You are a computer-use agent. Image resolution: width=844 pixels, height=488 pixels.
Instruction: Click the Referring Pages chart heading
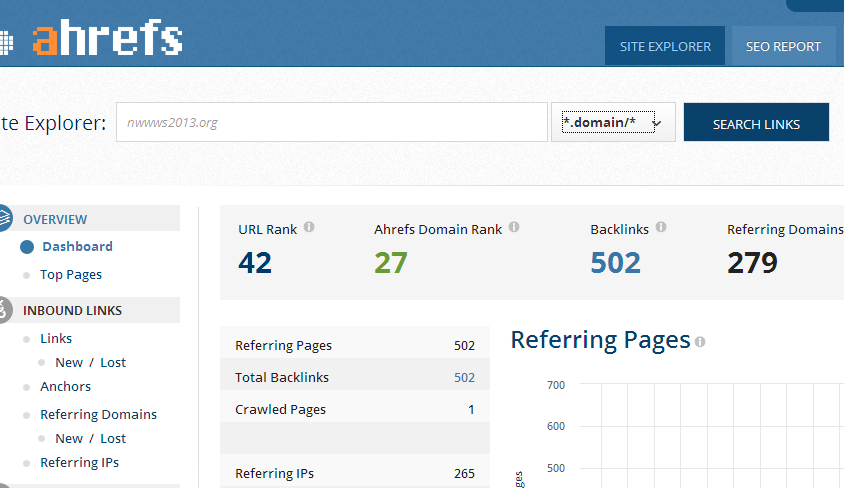[600, 340]
